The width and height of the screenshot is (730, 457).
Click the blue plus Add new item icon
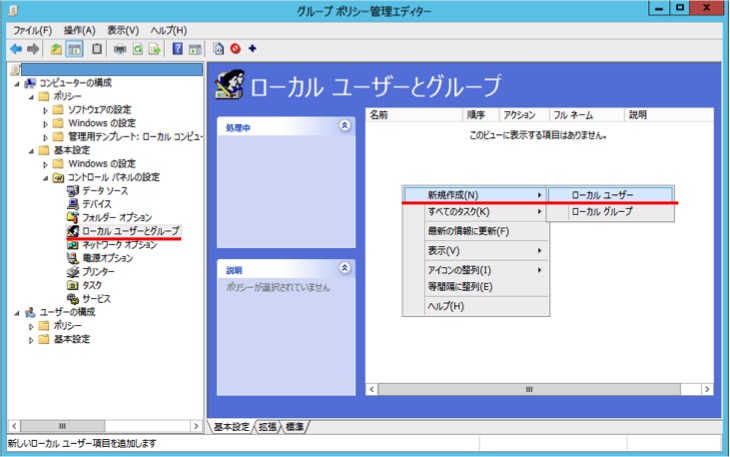(x=252, y=48)
